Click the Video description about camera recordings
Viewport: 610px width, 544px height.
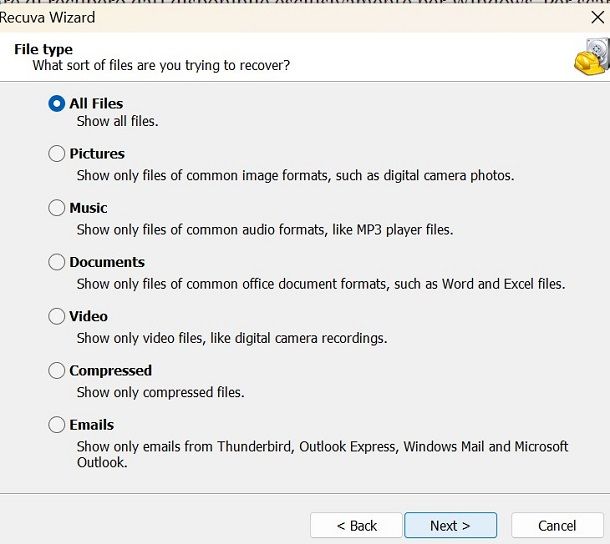(x=232, y=338)
